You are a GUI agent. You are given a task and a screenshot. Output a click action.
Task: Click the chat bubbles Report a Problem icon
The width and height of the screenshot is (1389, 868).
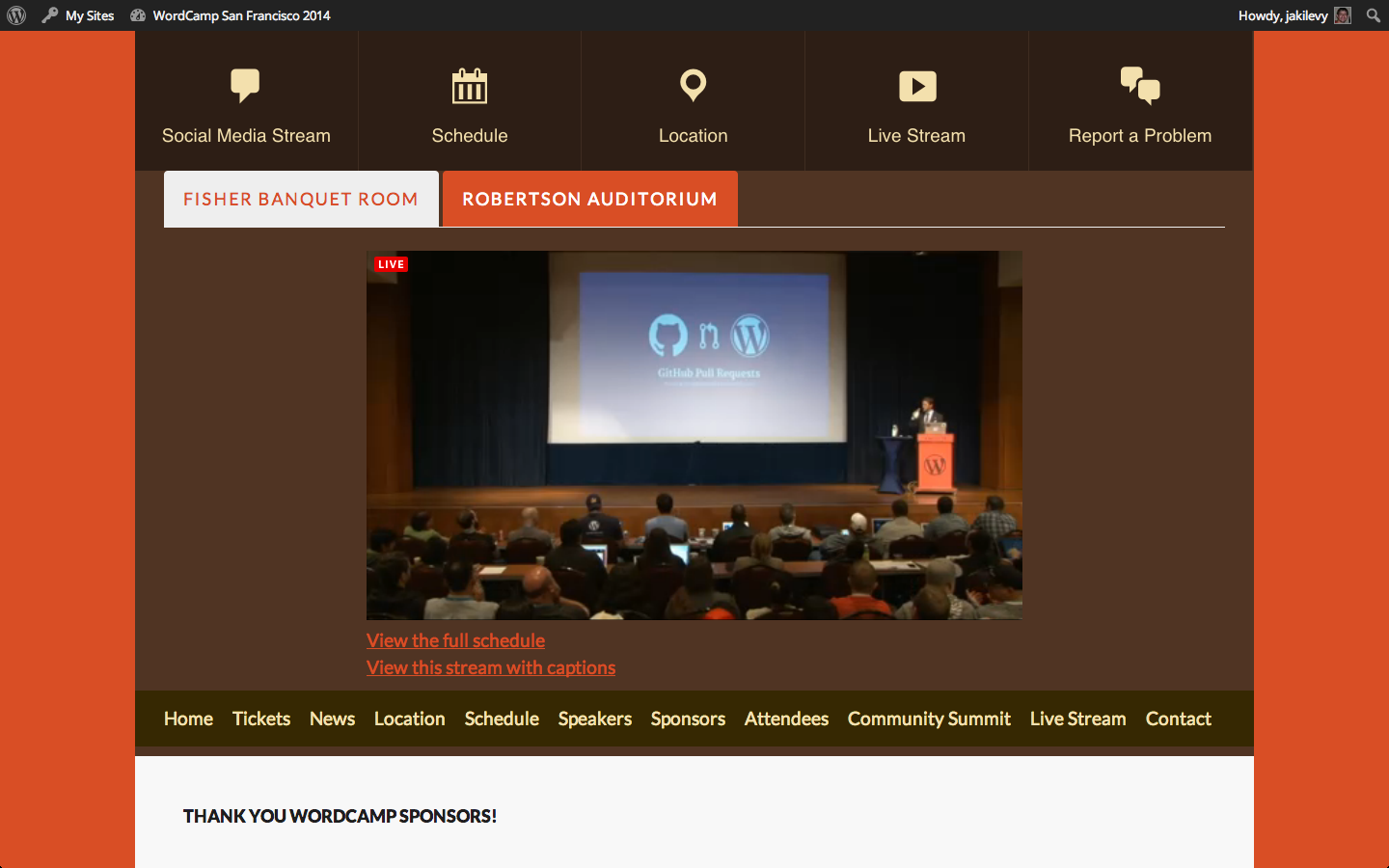[x=1139, y=86]
